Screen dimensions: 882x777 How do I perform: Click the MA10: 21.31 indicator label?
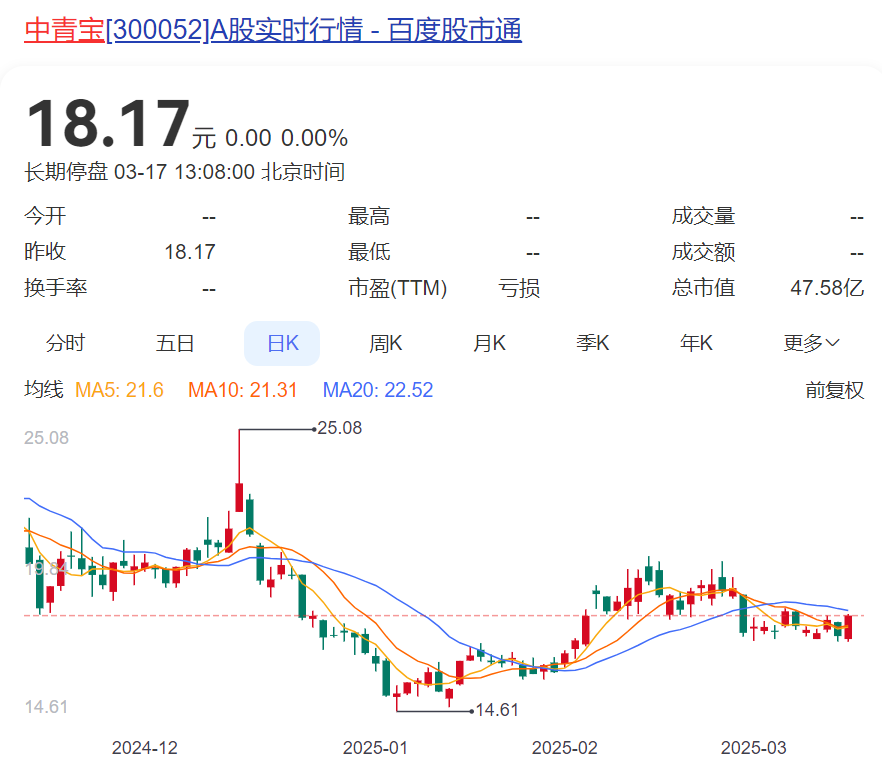pos(242,390)
